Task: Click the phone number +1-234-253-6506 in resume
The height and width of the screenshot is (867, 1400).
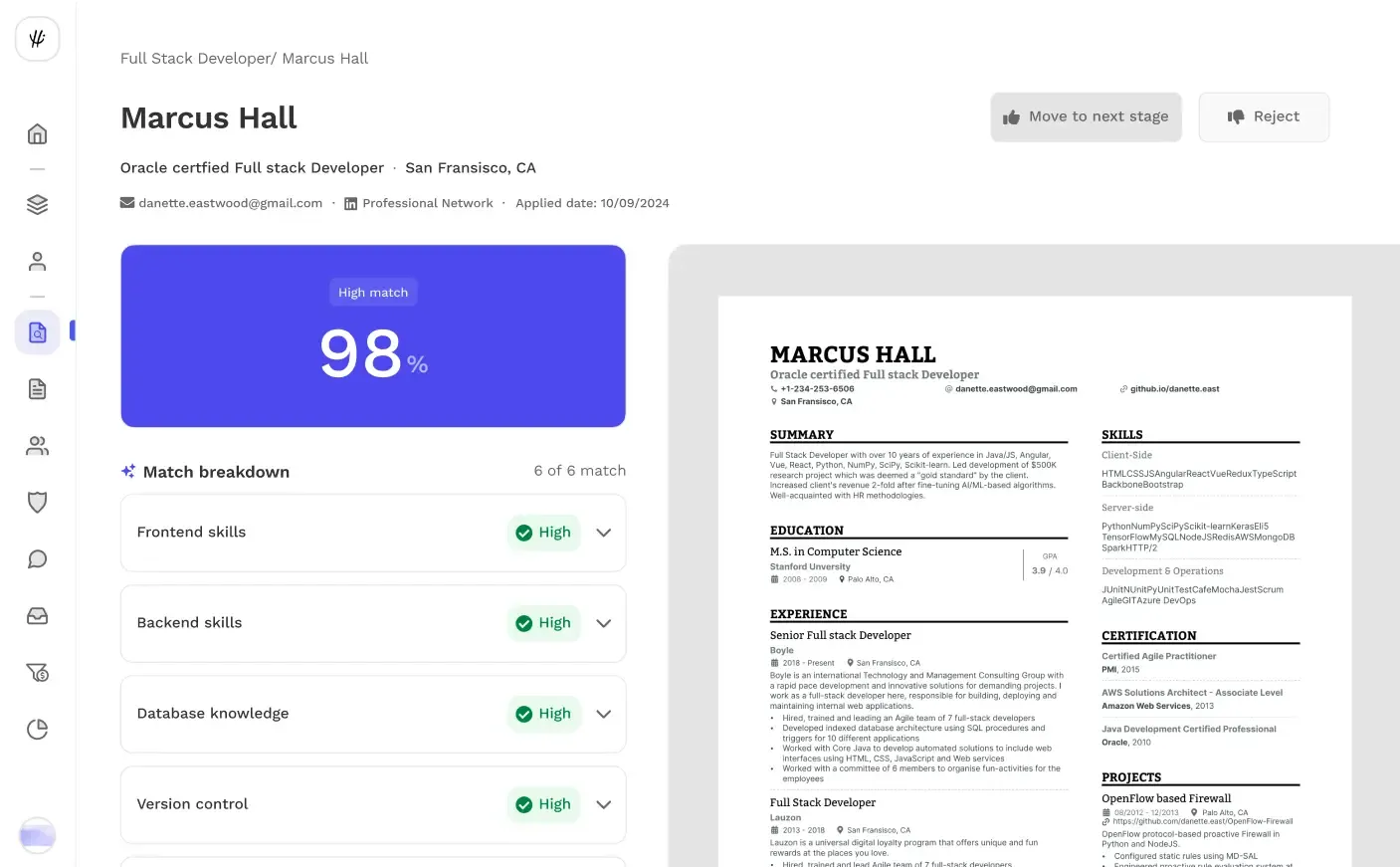Action: pyautogui.click(x=817, y=389)
